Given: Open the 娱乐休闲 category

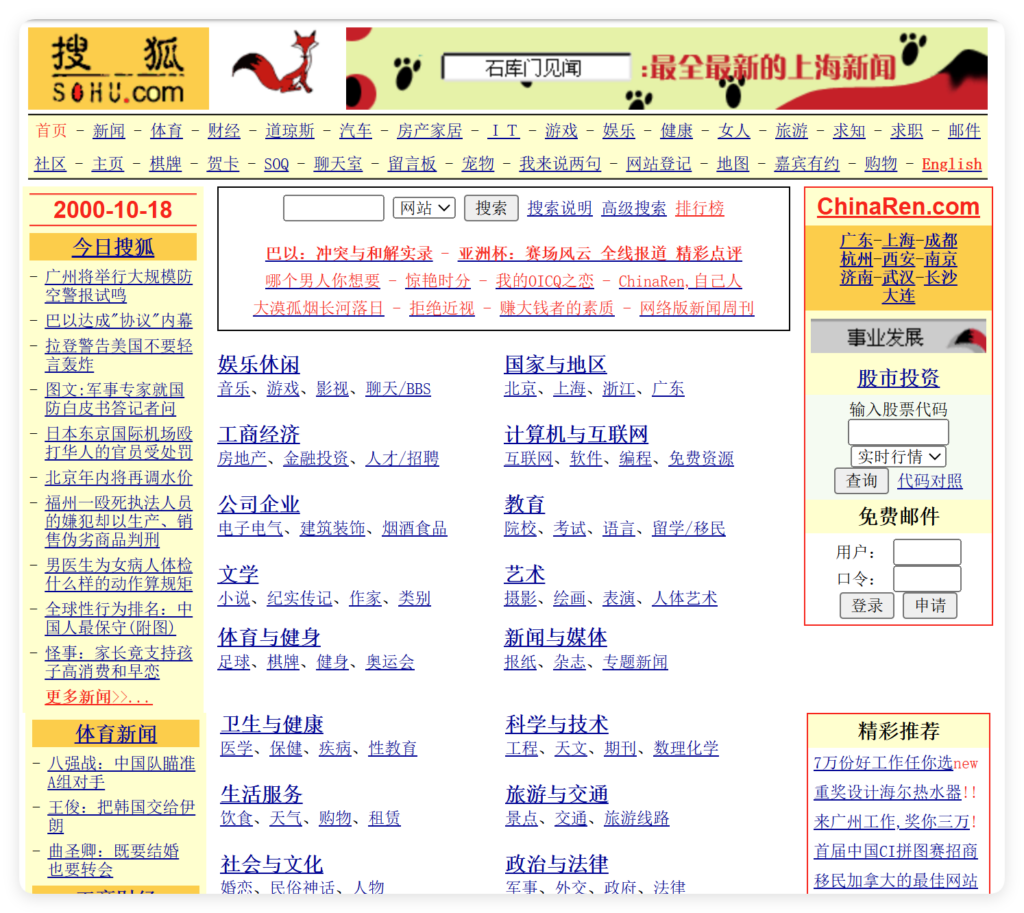Looking at the screenshot, I should 259,364.
